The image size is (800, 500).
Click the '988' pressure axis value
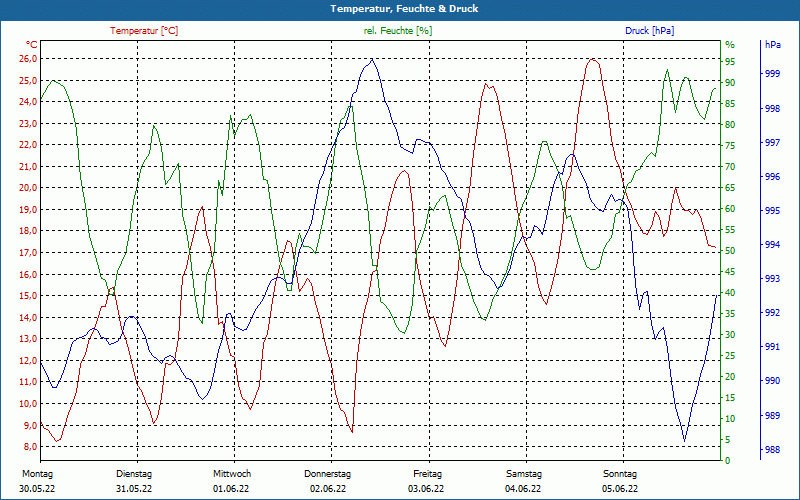(x=772, y=449)
